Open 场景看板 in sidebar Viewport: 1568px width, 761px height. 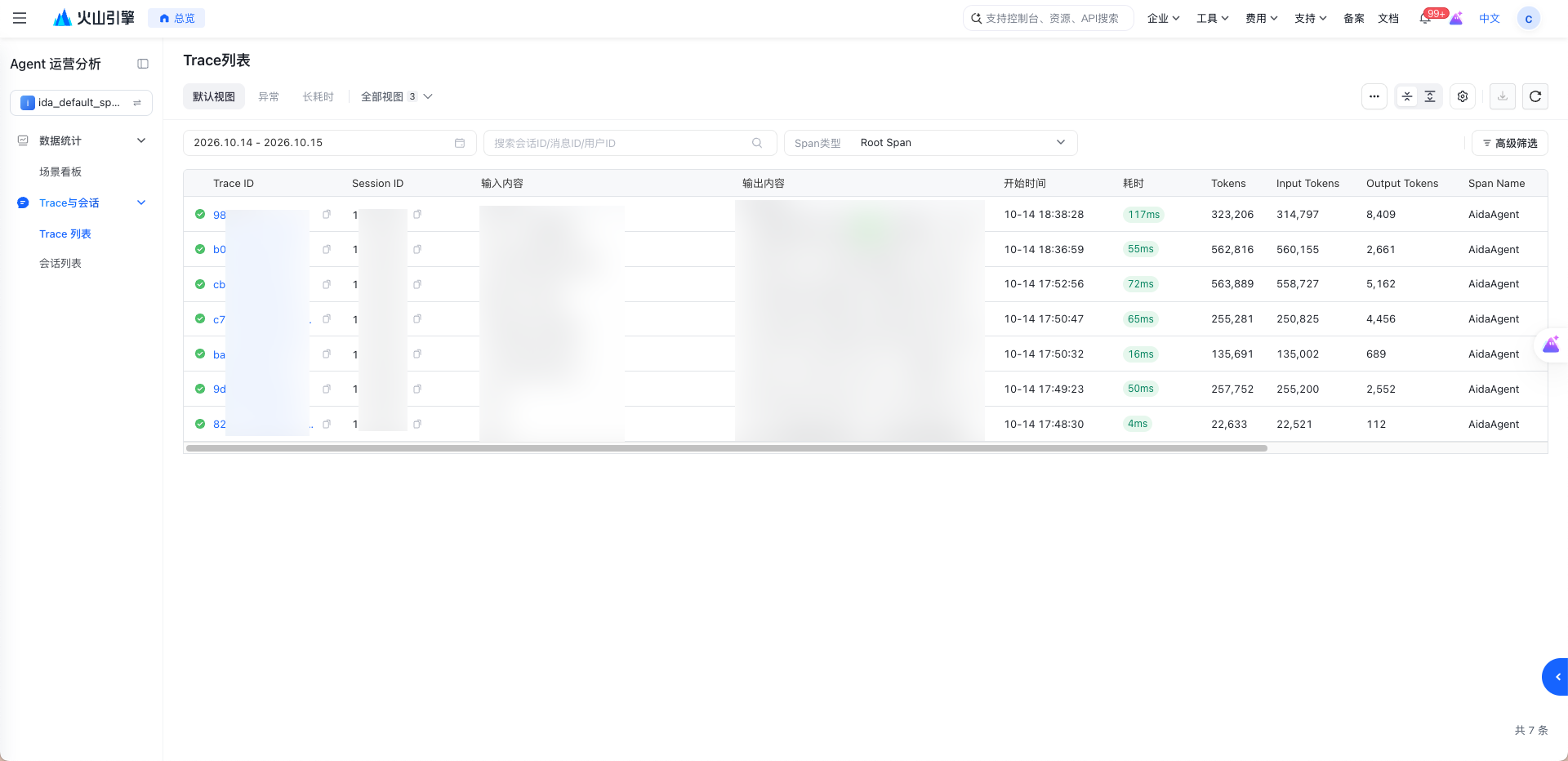[60, 171]
